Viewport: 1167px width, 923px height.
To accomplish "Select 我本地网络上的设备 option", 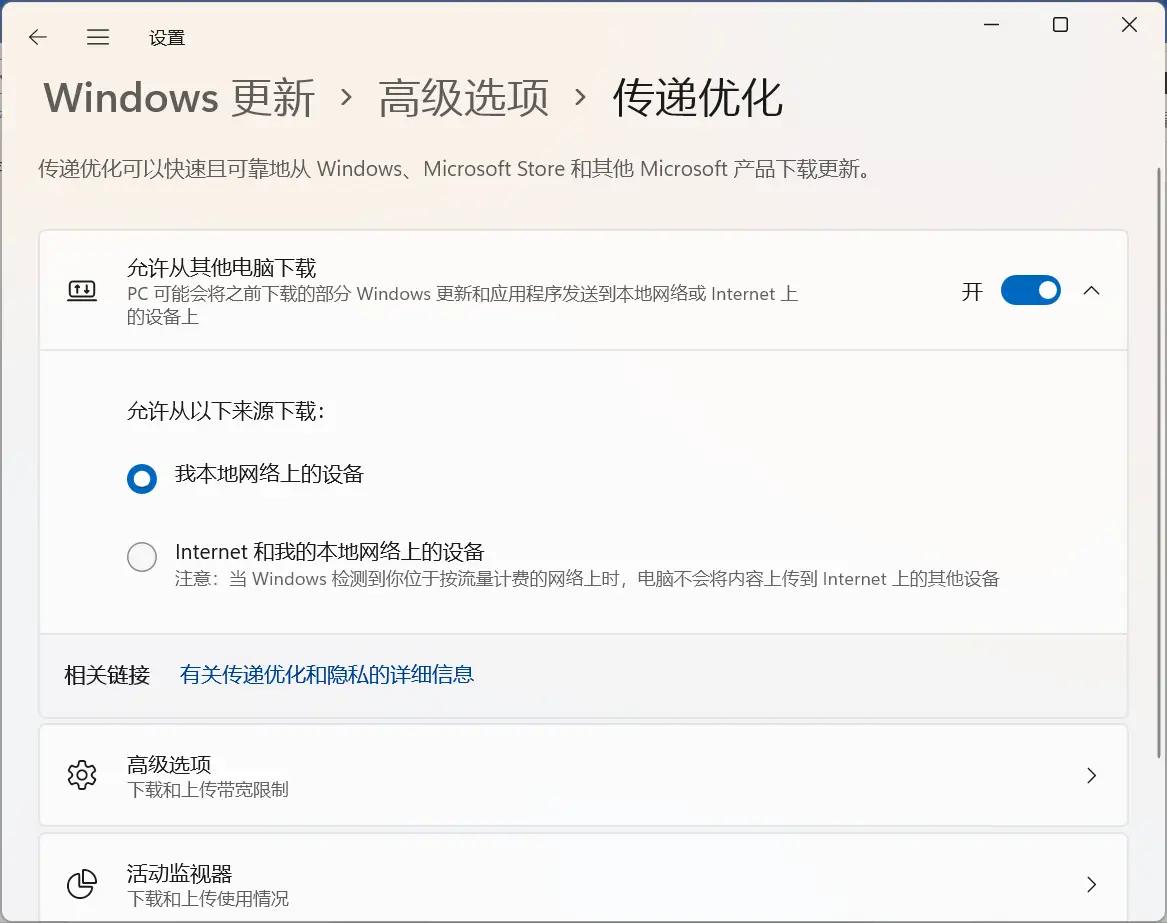I will 142,478.
